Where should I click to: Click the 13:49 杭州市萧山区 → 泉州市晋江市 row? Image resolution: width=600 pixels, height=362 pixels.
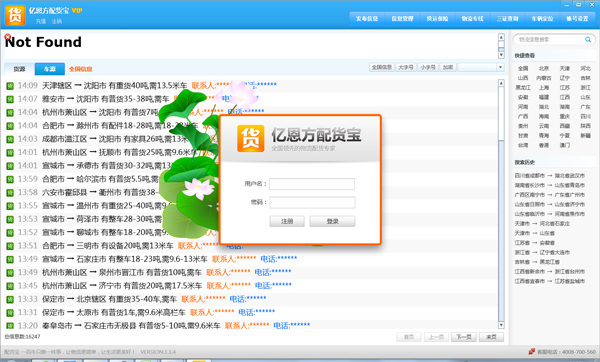pos(251,272)
